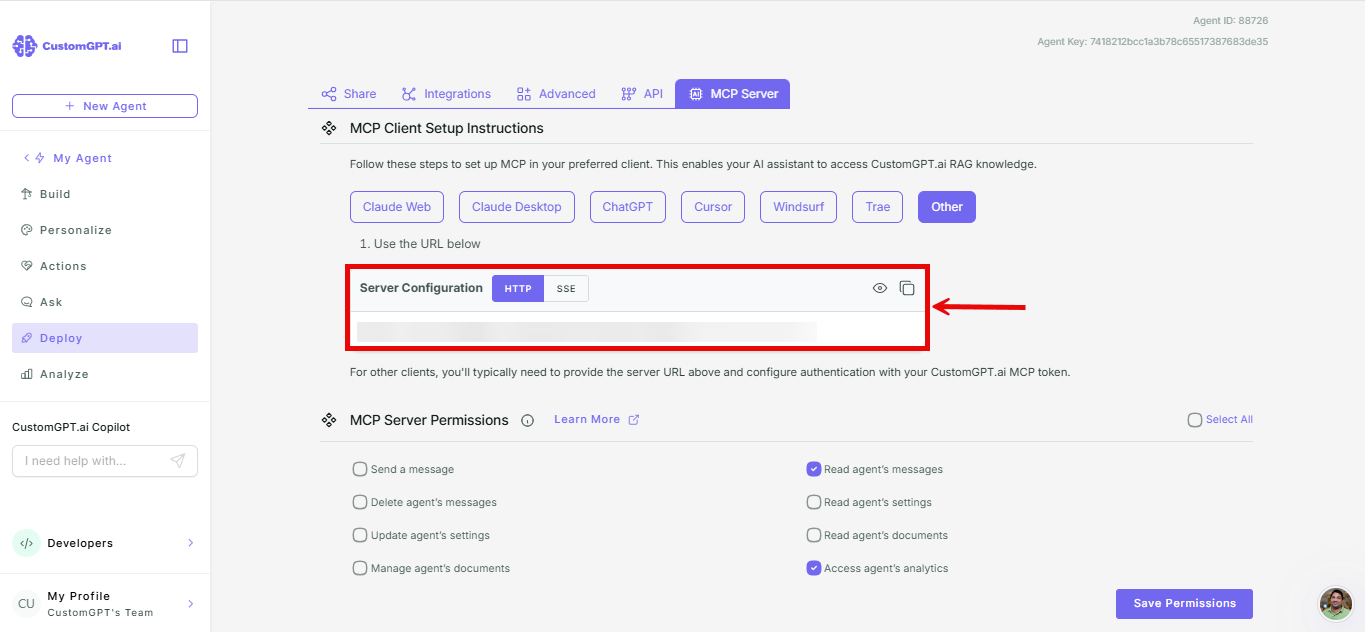Click the Developers code icon
Screen dimensions: 1365x632
point(26,543)
